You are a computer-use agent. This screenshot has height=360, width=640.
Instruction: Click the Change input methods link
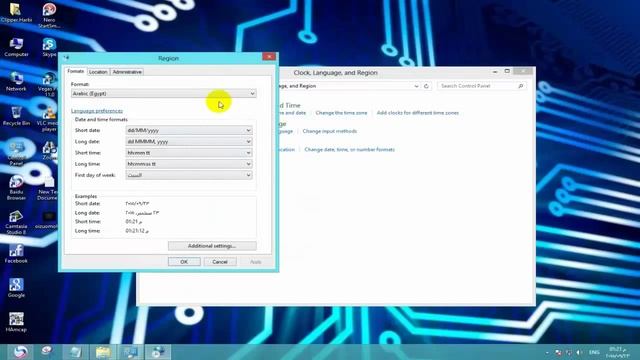click(330, 131)
